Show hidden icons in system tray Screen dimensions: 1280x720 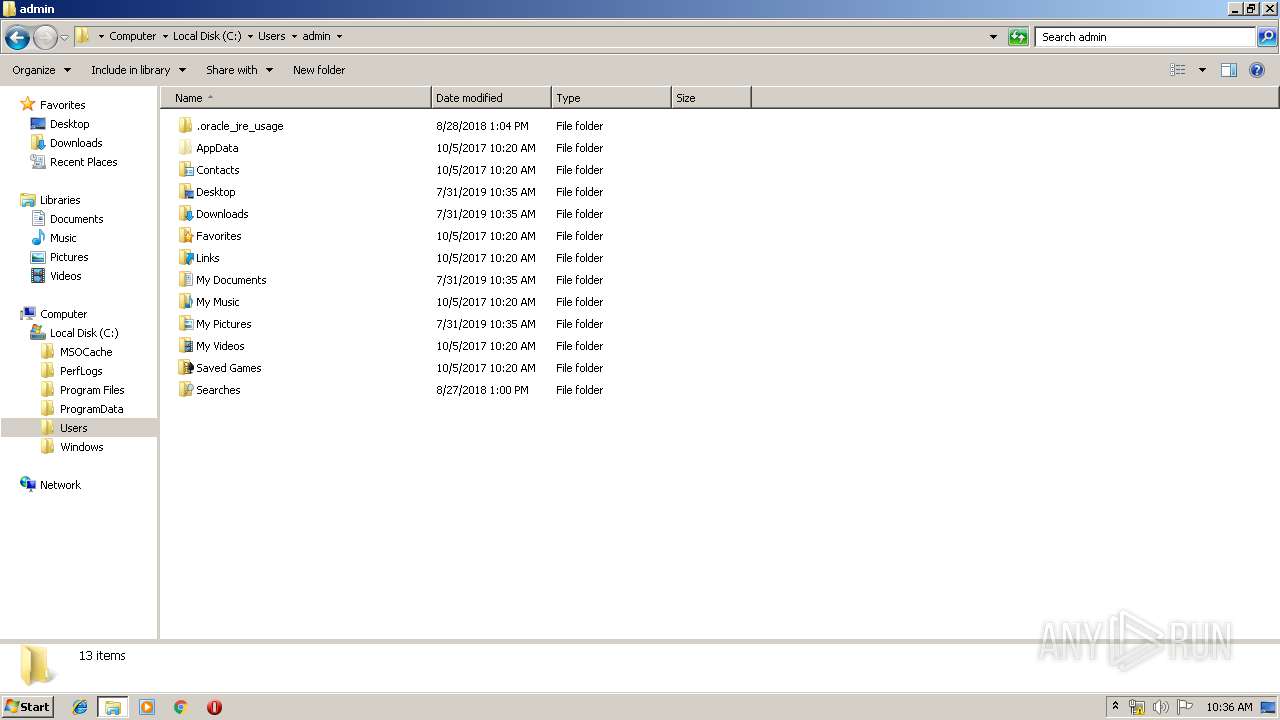pos(1116,707)
